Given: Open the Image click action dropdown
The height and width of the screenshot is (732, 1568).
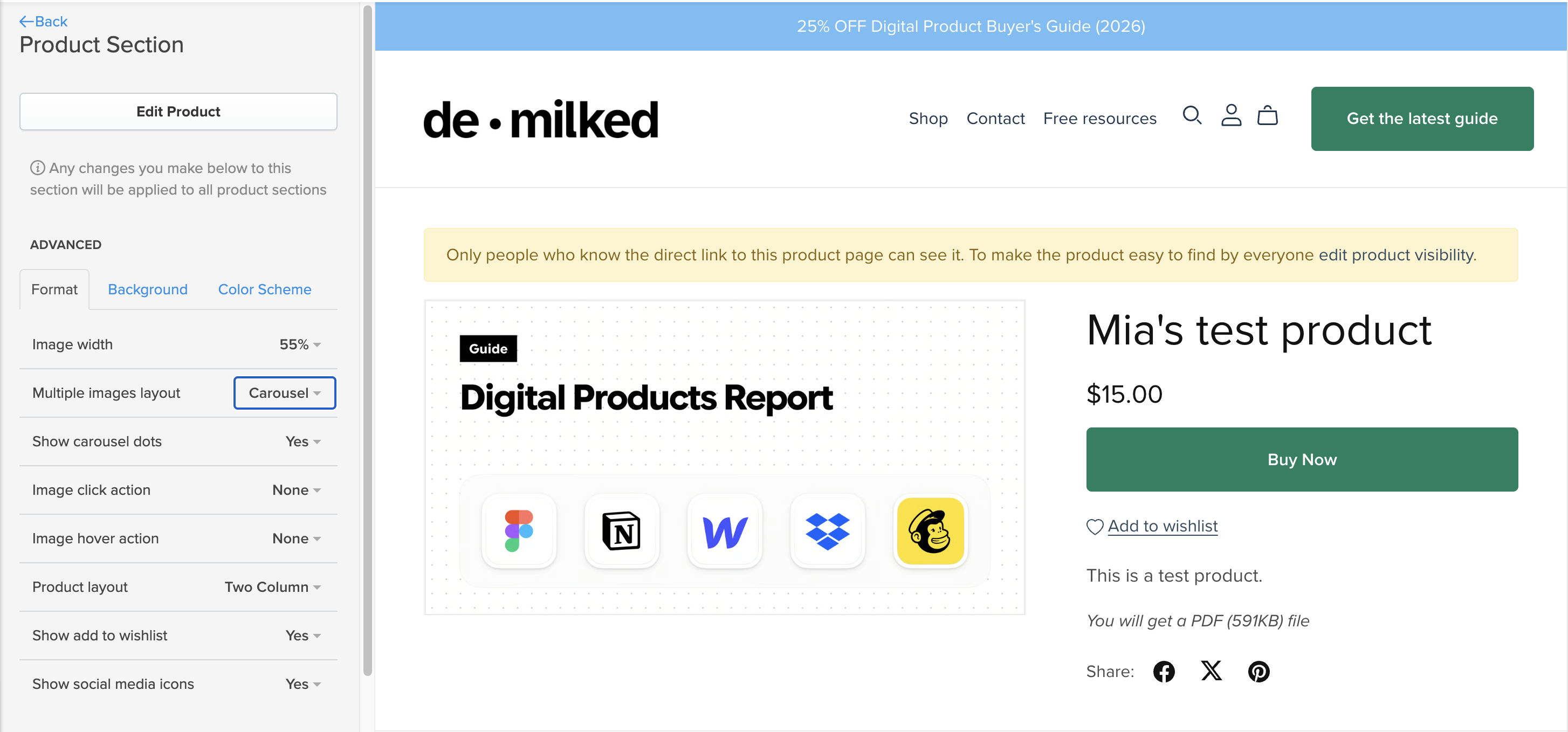Looking at the screenshot, I should pos(297,491).
